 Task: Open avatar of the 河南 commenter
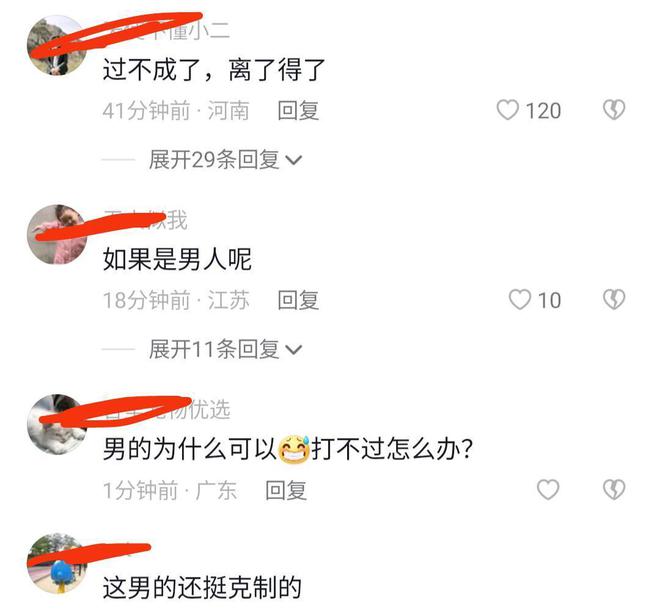pyautogui.click(x=57, y=45)
